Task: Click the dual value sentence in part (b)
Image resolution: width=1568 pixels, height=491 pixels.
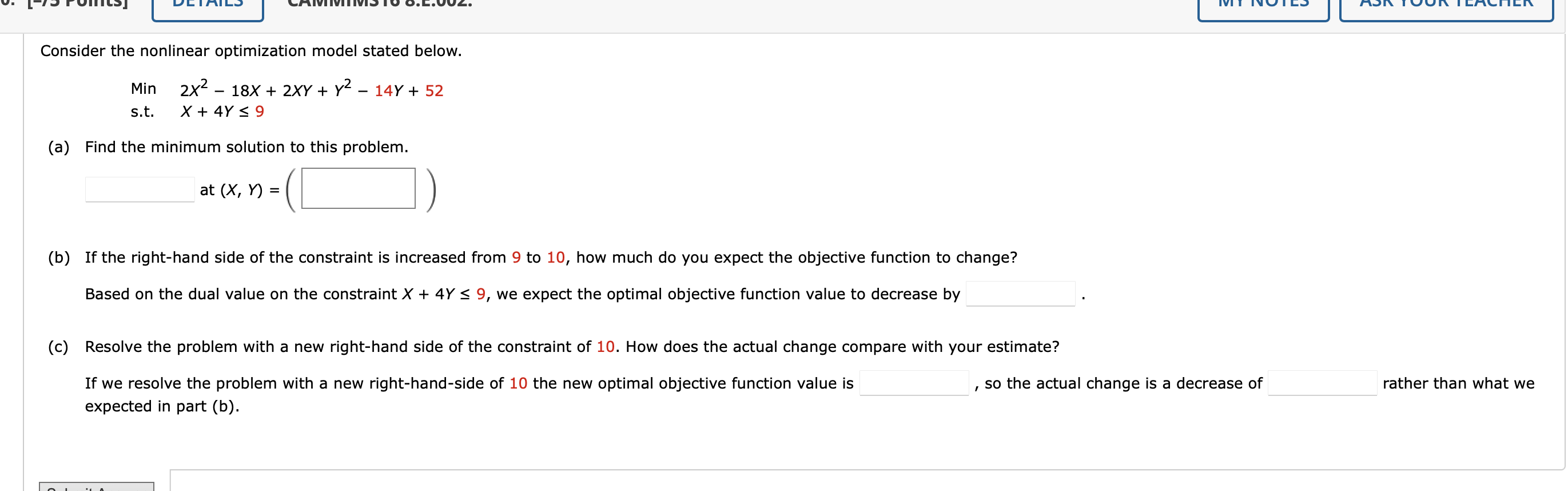Action: [523, 294]
